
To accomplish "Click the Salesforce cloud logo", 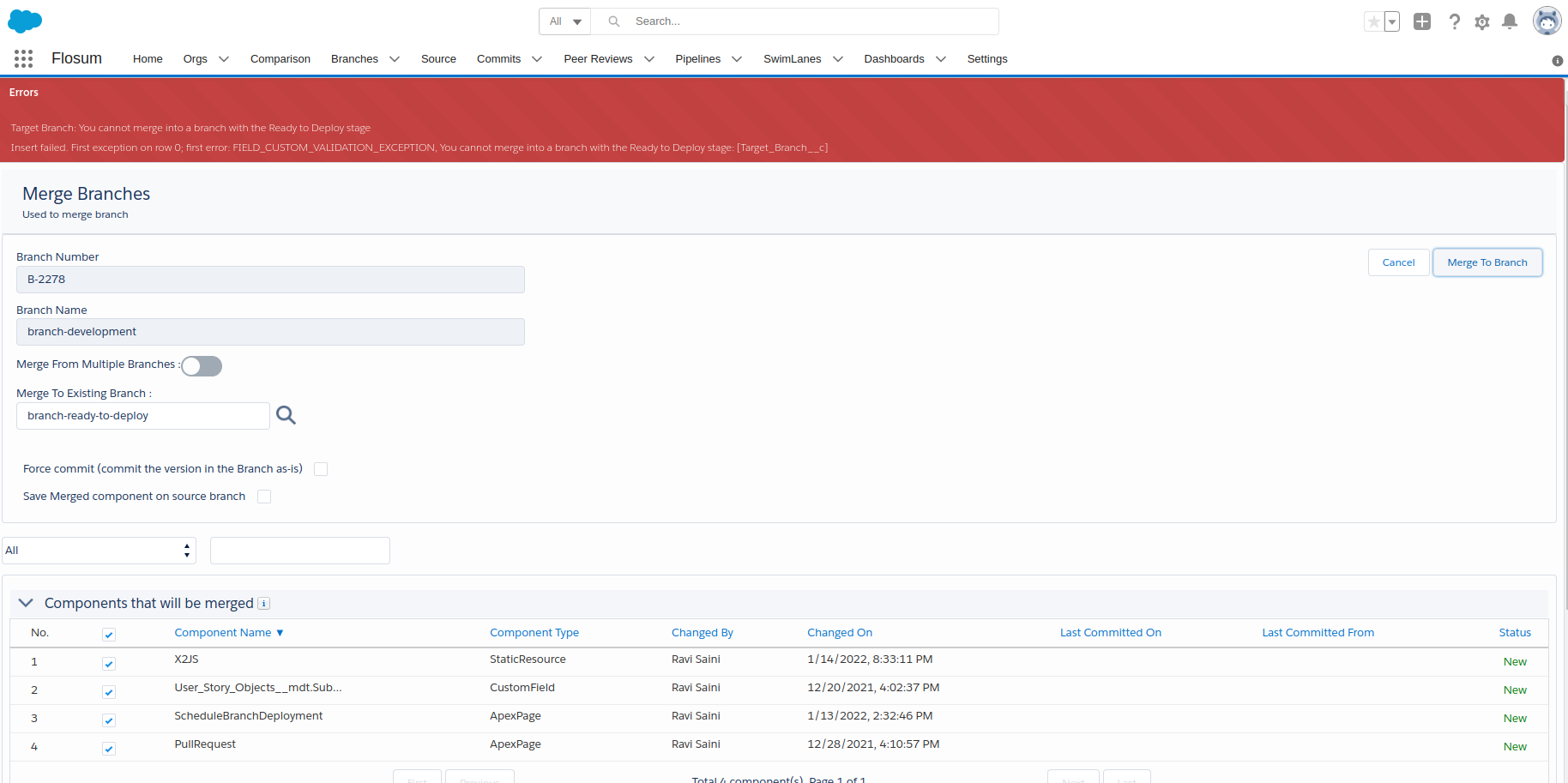I will [25, 21].
